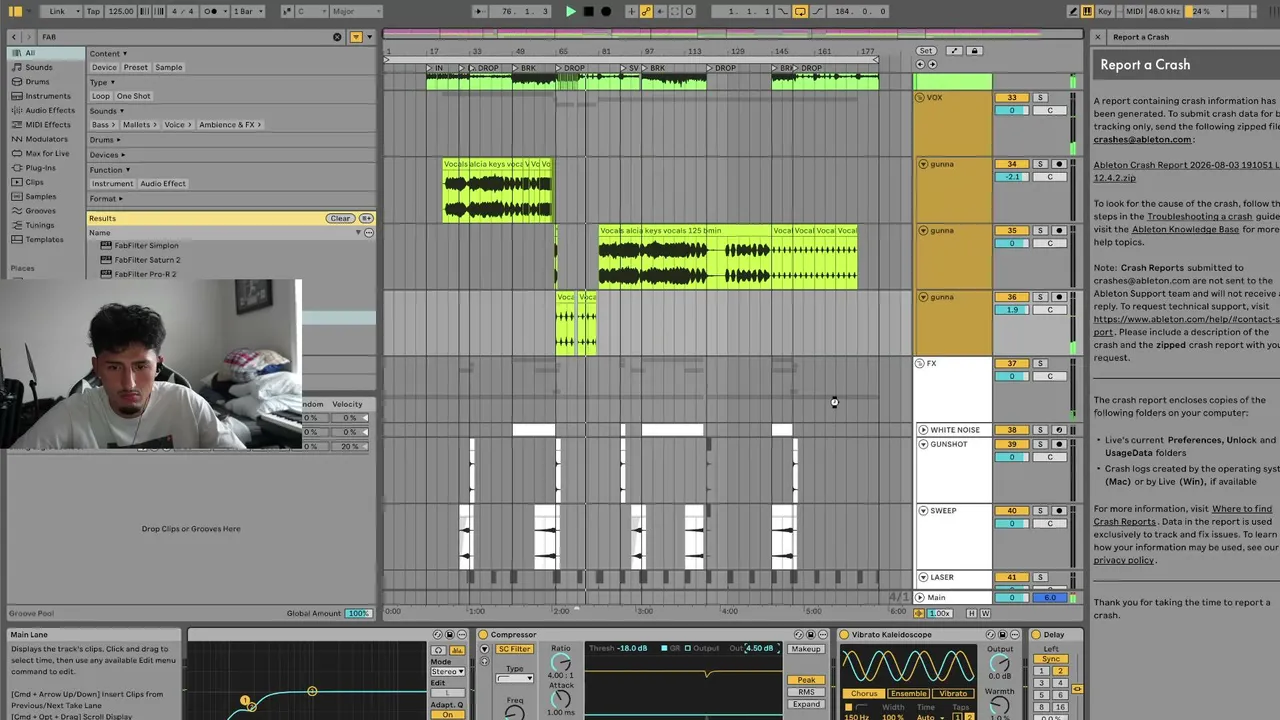Click the -2.1 volume value on gunna track
The width and height of the screenshot is (1280, 720).
coord(1012,177)
